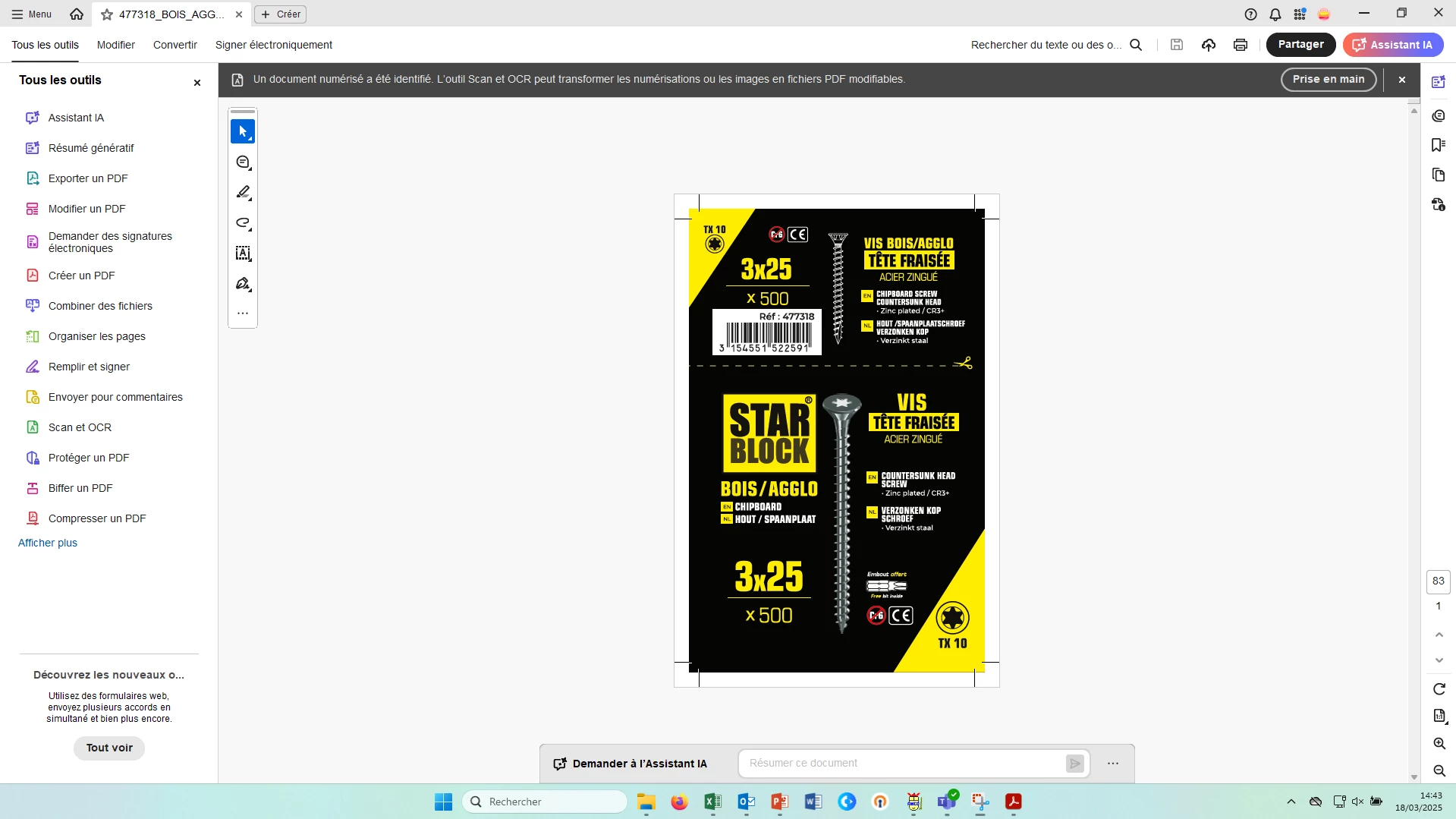Open bookmarks panel on right rail
This screenshot has width=1456, height=819.
1438,145
